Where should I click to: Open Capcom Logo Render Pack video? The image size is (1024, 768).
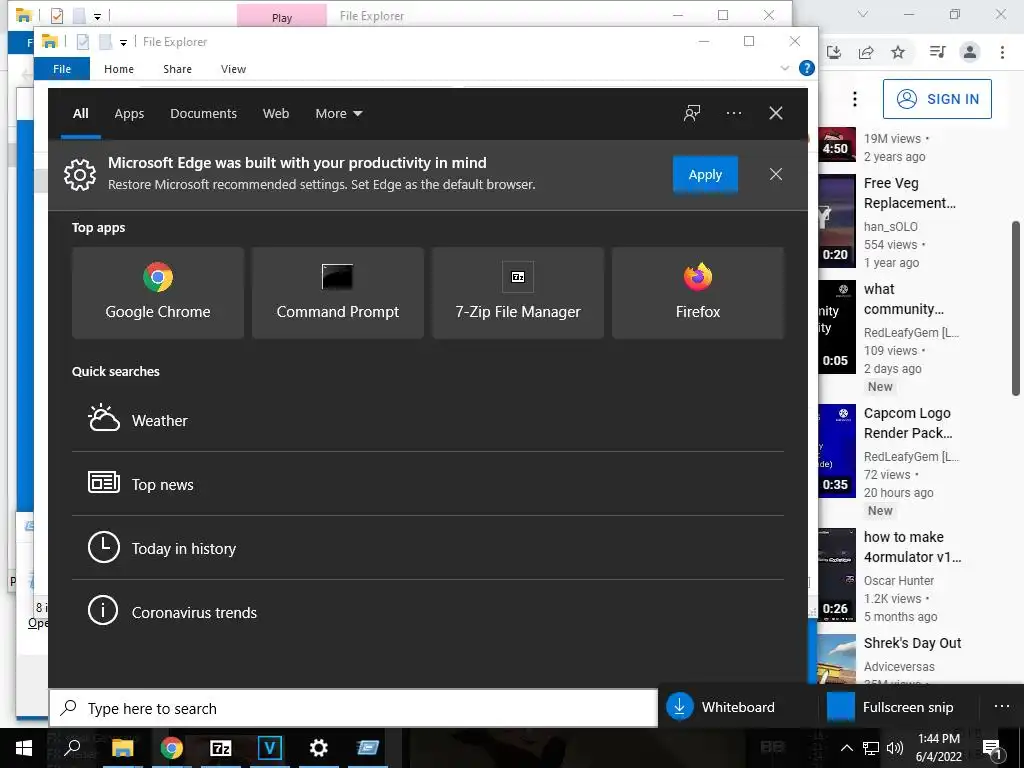908,423
